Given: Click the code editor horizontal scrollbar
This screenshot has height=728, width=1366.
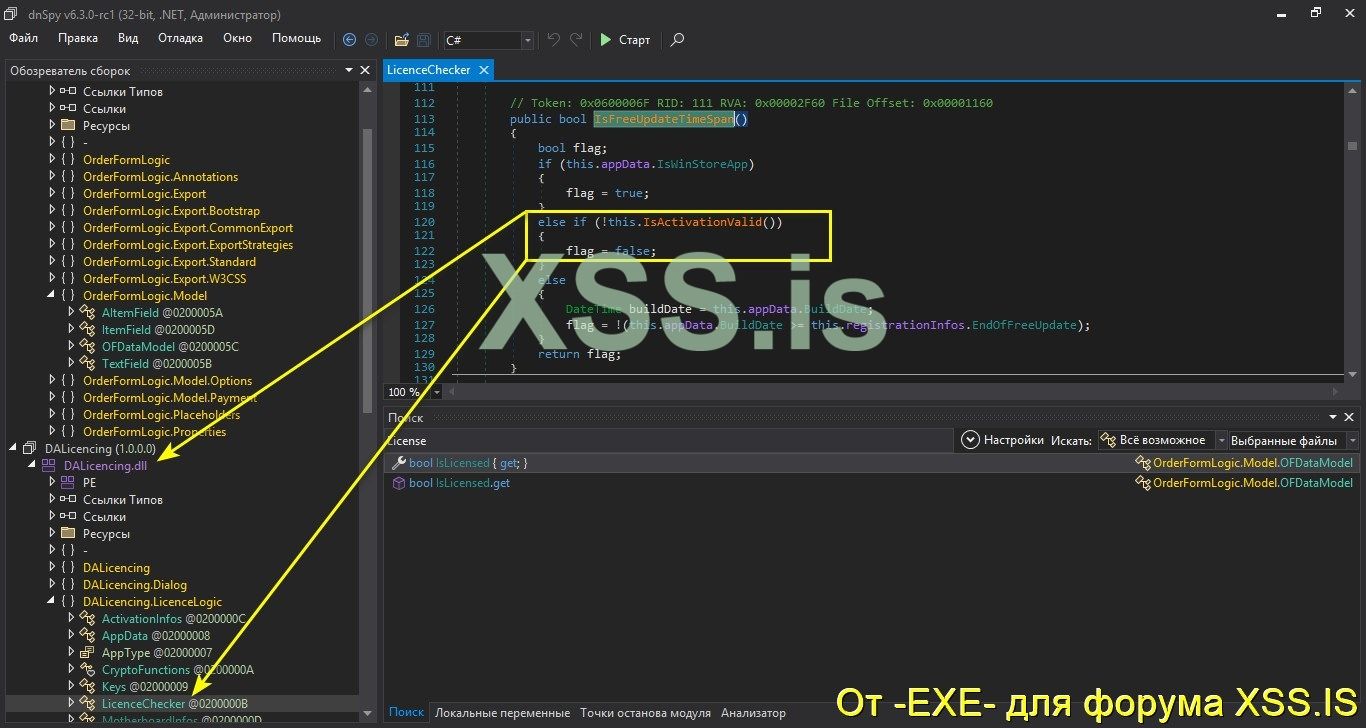Looking at the screenshot, I should click(893, 392).
